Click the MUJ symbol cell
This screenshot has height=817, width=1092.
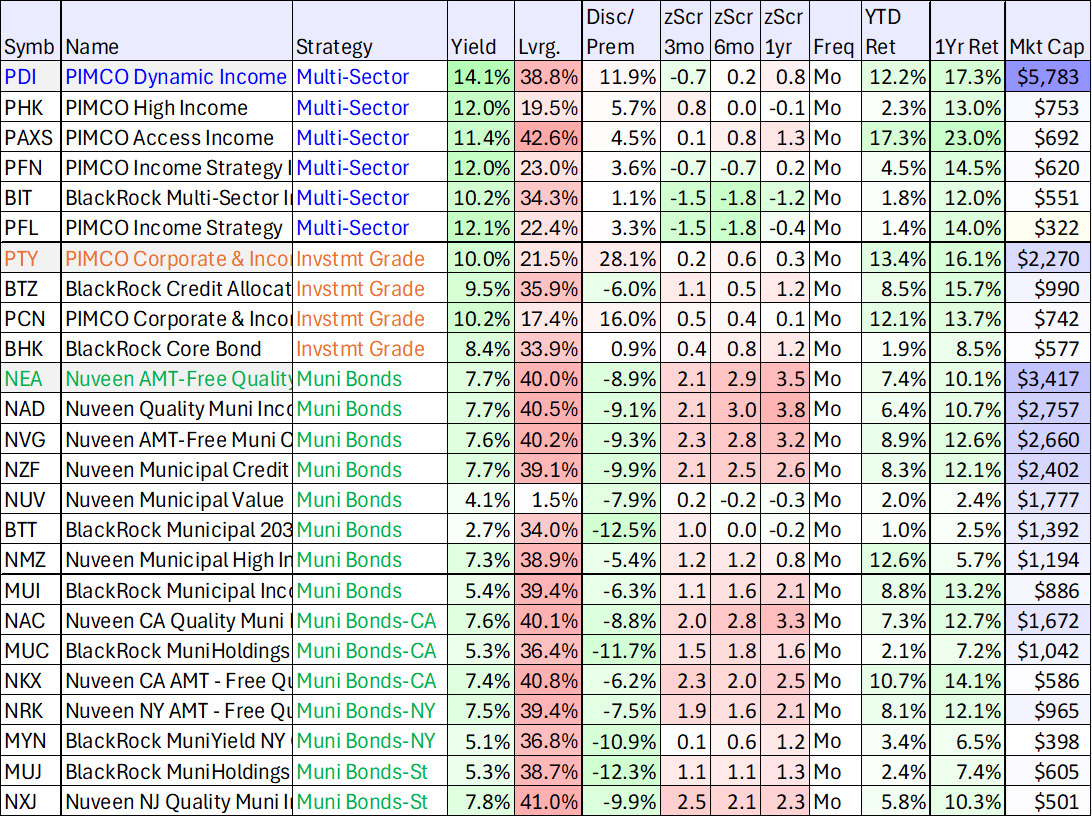click(31, 771)
